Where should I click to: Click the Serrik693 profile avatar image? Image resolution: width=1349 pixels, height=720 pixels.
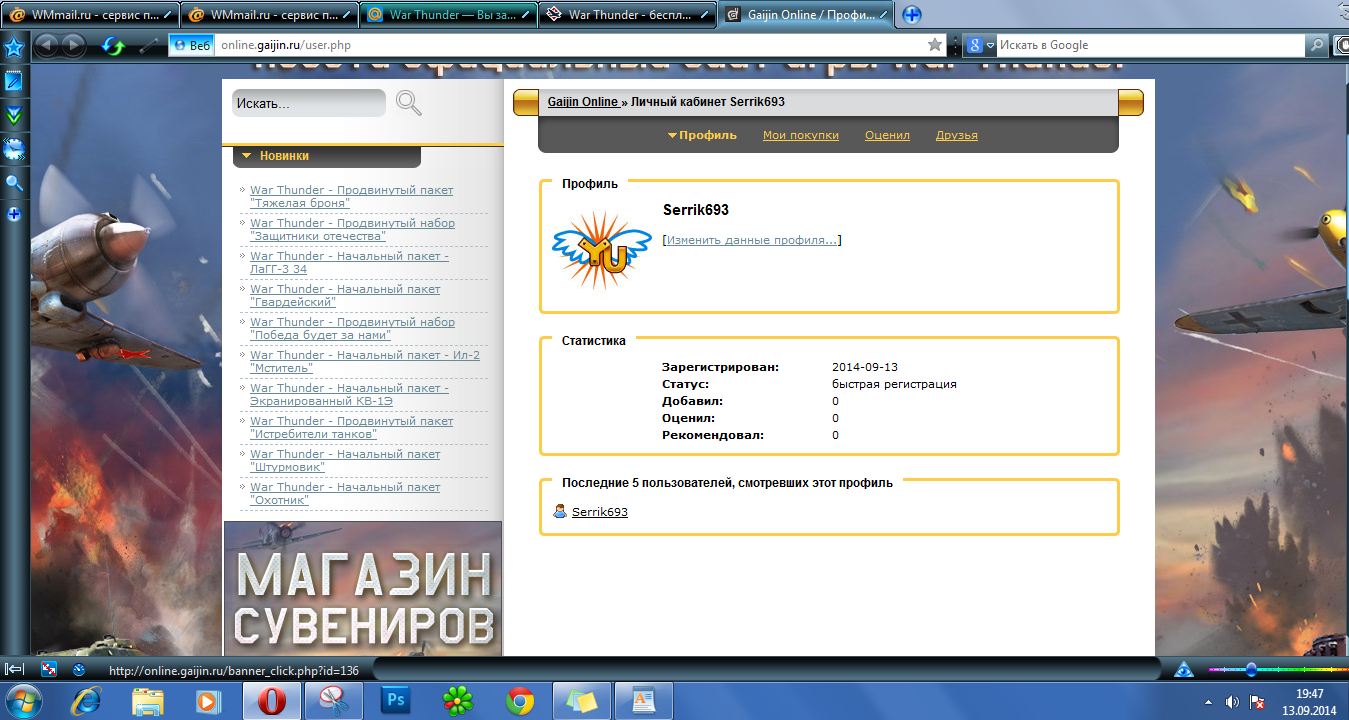(x=602, y=252)
